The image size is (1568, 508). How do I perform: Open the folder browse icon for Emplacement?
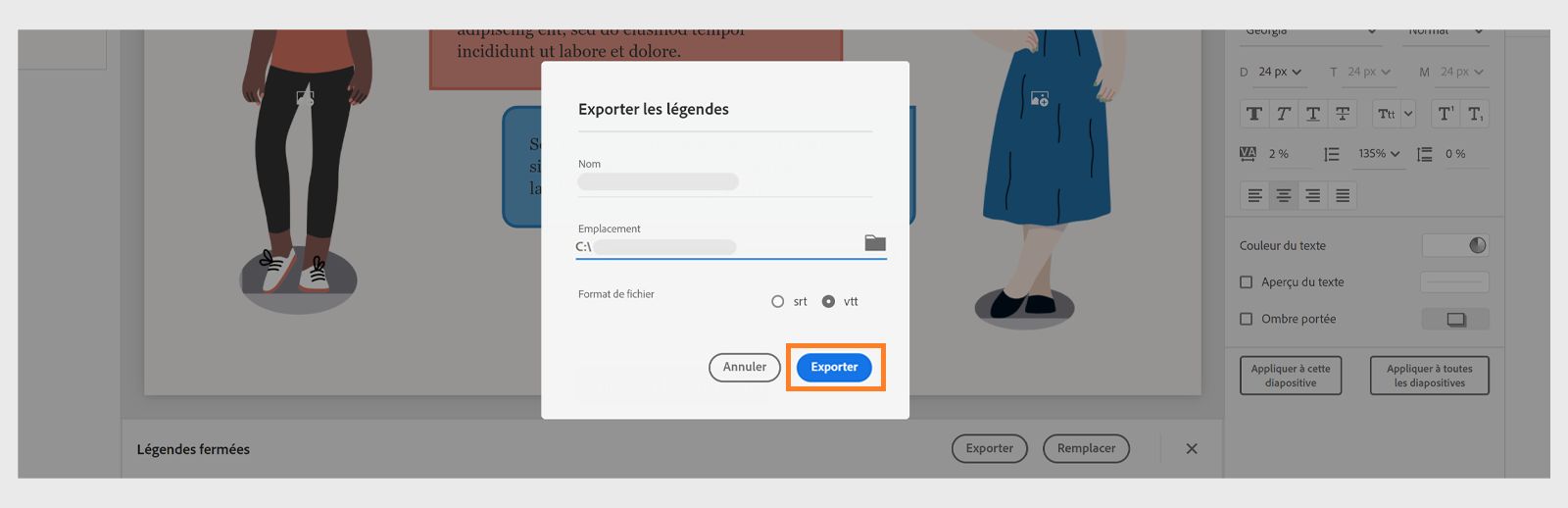(x=875, y=242)
